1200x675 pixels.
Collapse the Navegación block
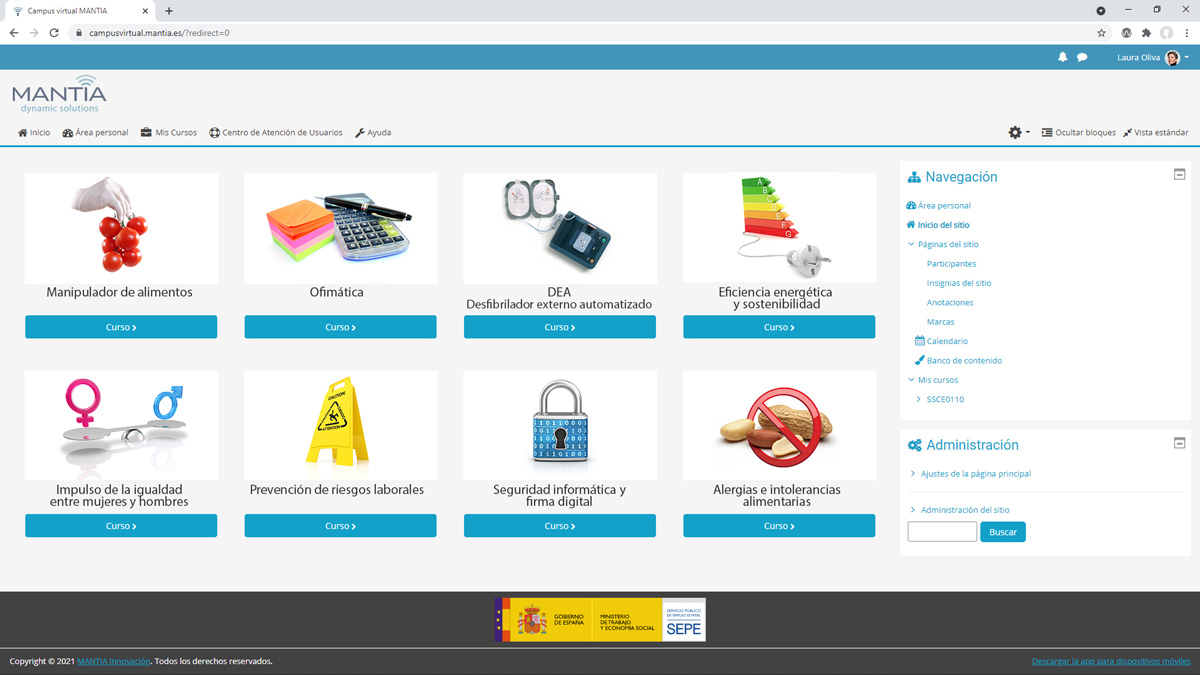tap(1179, 175)
